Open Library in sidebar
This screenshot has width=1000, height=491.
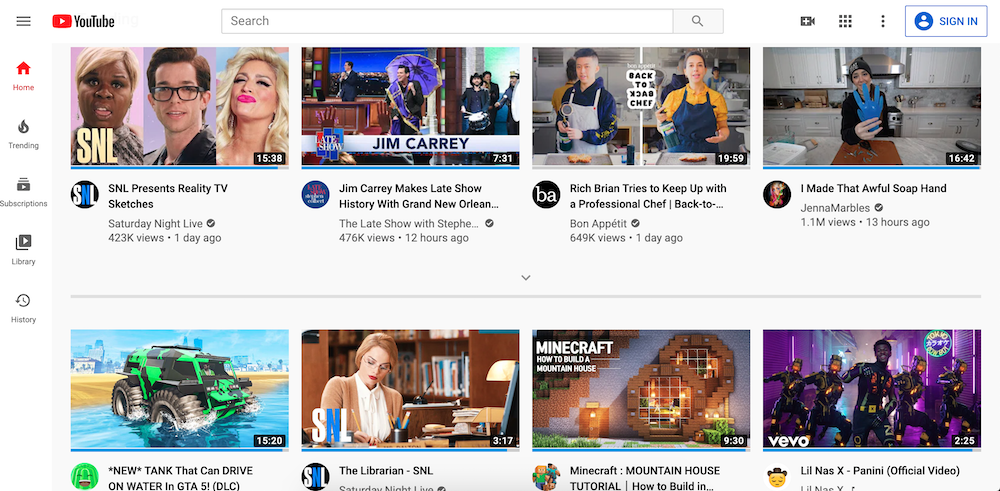[24, 250]
